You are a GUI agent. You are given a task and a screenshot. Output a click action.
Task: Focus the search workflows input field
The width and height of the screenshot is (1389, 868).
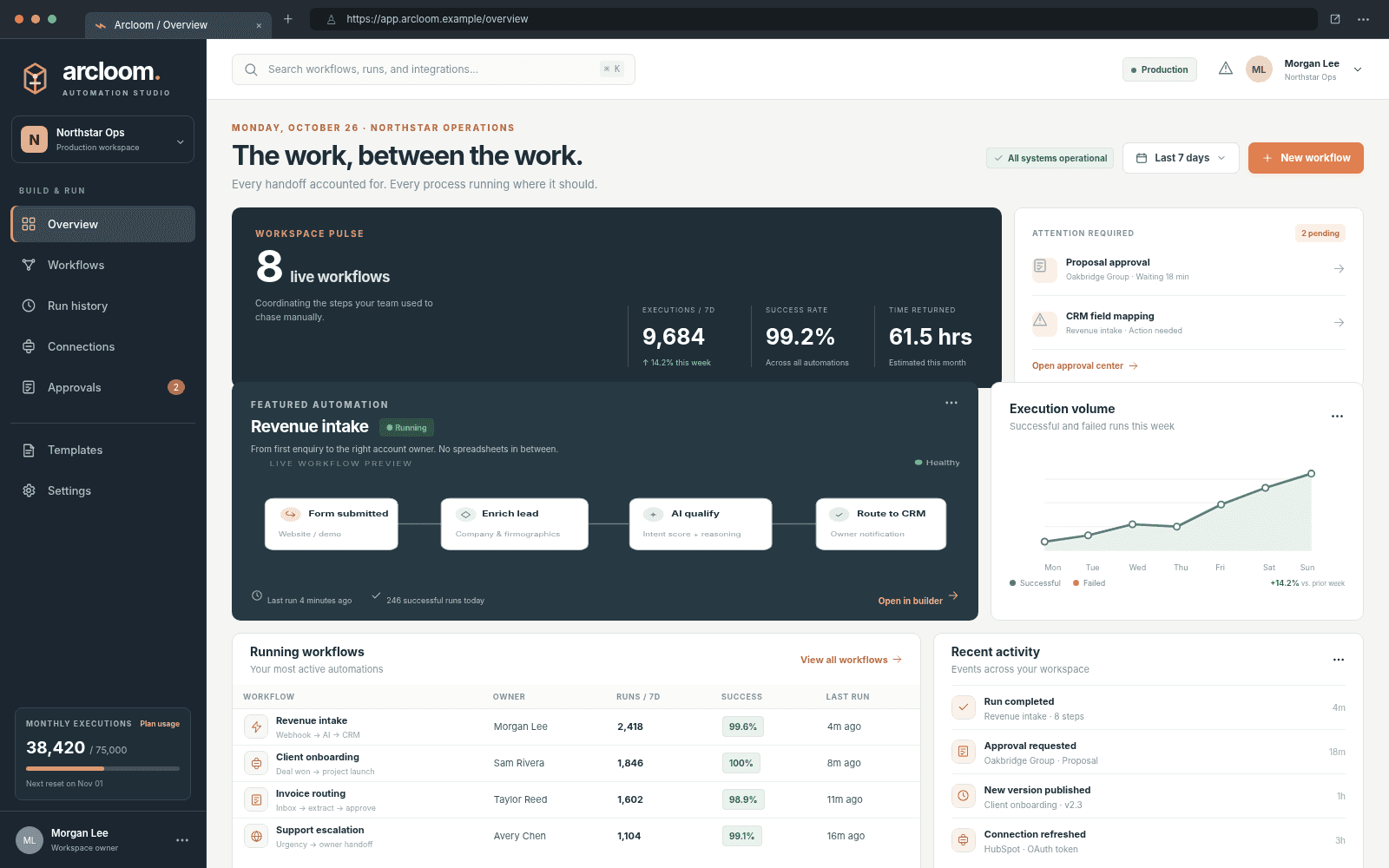(x=433, y=69)
